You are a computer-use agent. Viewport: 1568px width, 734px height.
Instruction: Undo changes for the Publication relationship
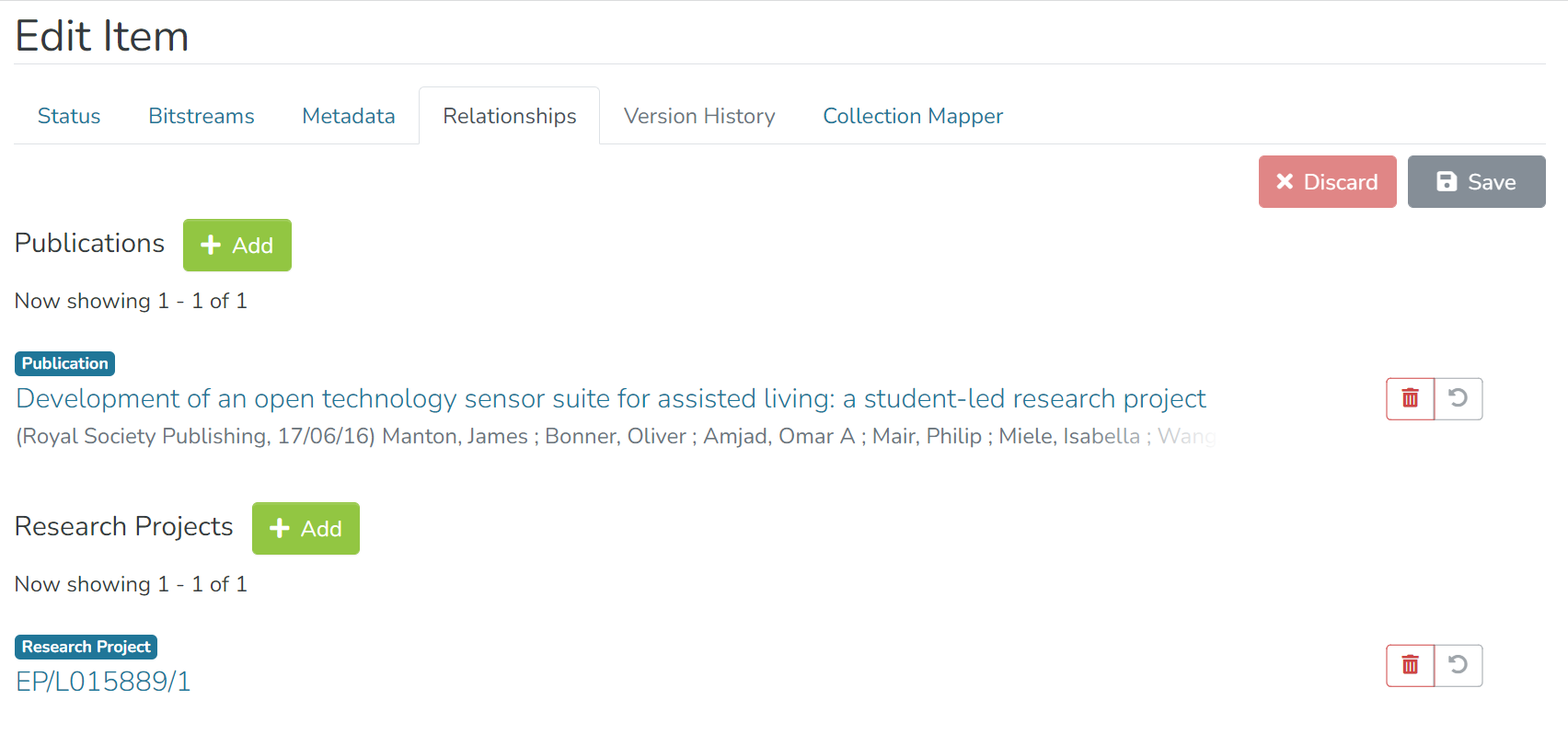[x=1458, y=398]
